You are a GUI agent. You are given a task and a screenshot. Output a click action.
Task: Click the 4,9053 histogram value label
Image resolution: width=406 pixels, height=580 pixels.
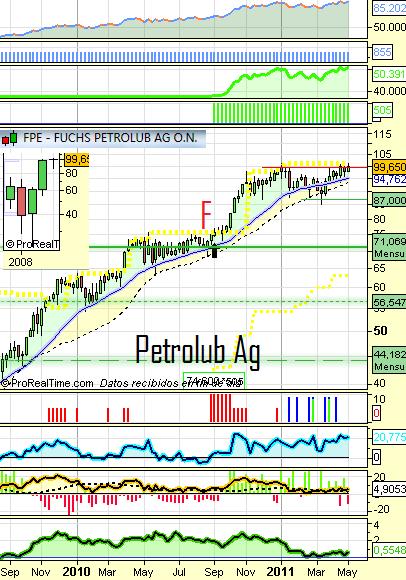coord(389,489)
